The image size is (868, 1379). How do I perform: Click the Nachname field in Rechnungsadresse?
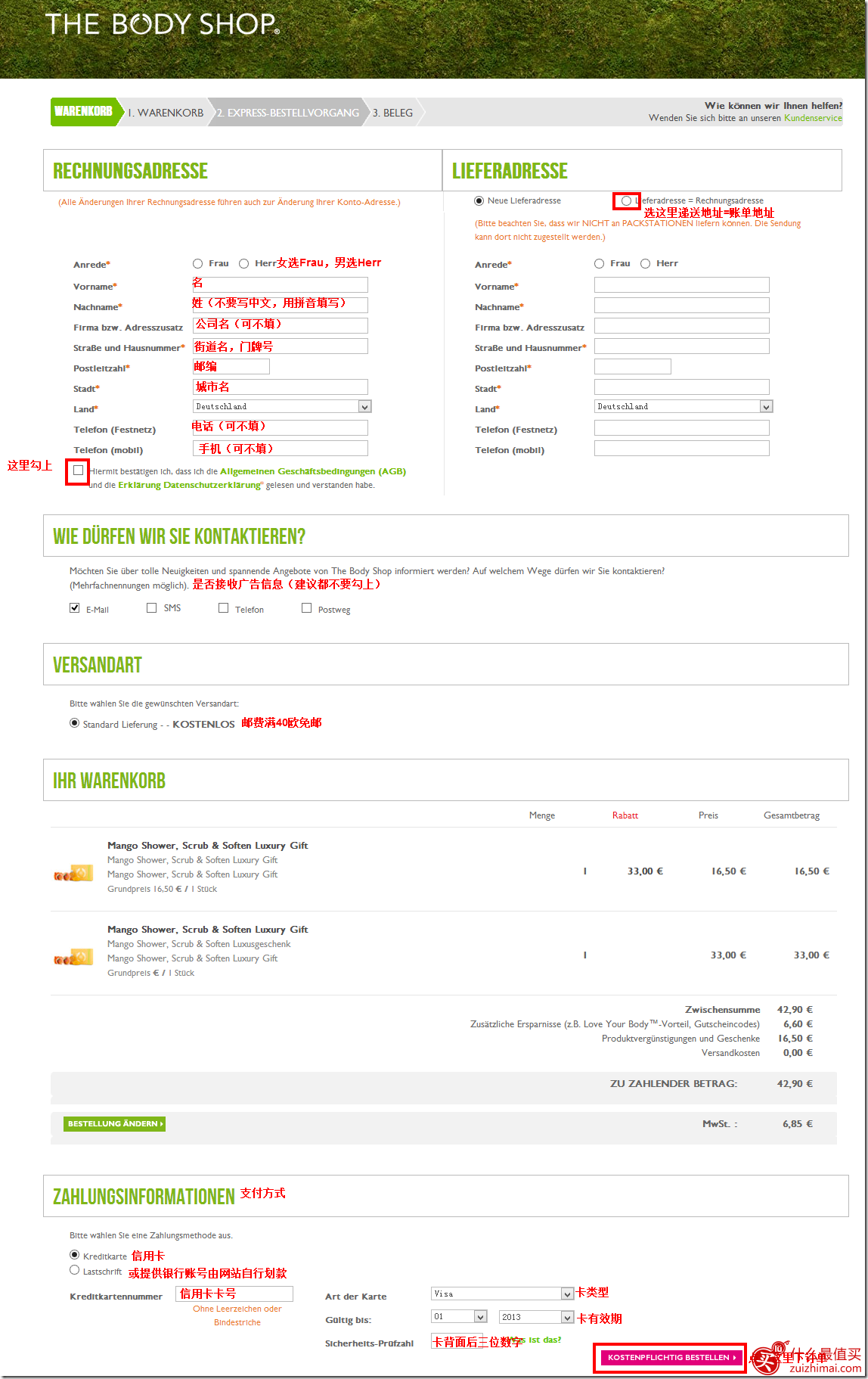281,305
